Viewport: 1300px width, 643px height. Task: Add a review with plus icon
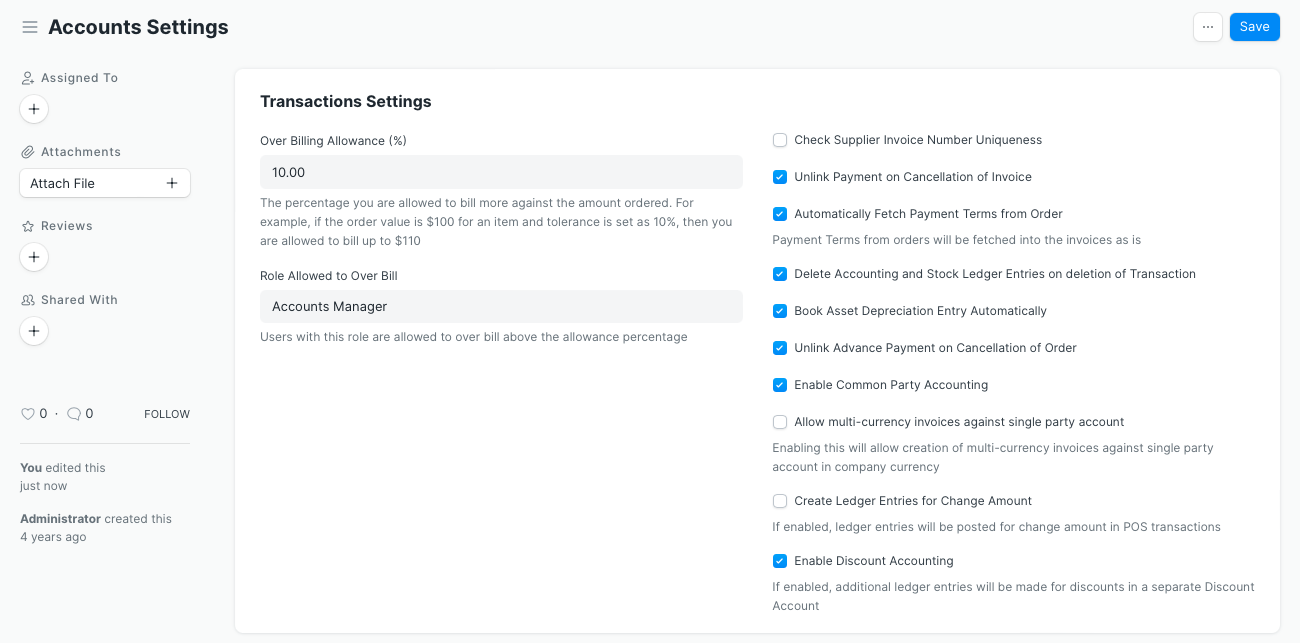[x=34, y=257]
